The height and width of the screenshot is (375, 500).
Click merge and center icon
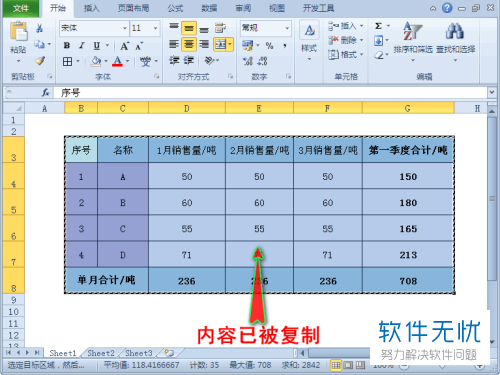pyautogui.click(x=220, y=44)
